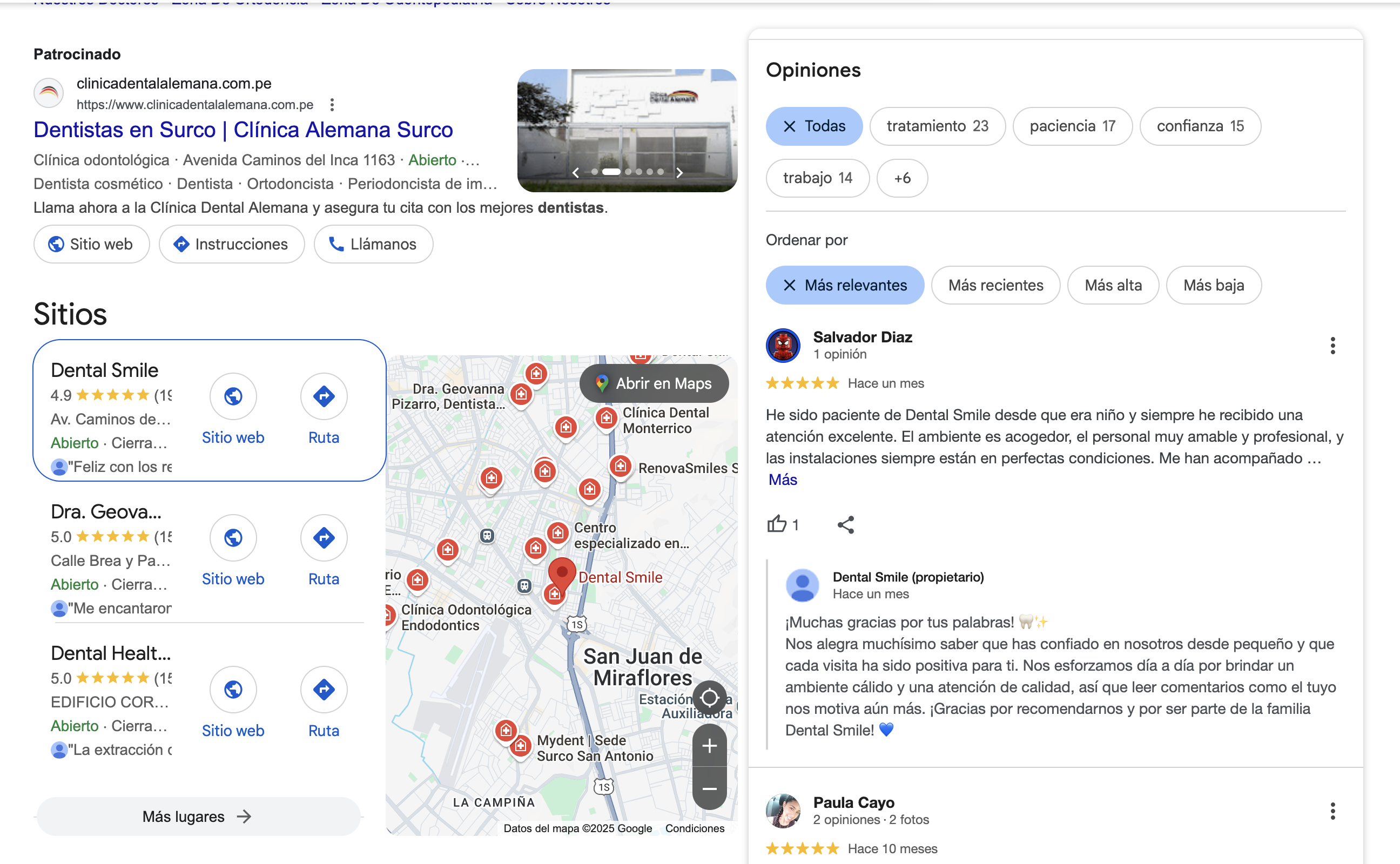Click the Dental Smile Ruta directions icon
Screen dimensions: 1400x864
point(324,396)
